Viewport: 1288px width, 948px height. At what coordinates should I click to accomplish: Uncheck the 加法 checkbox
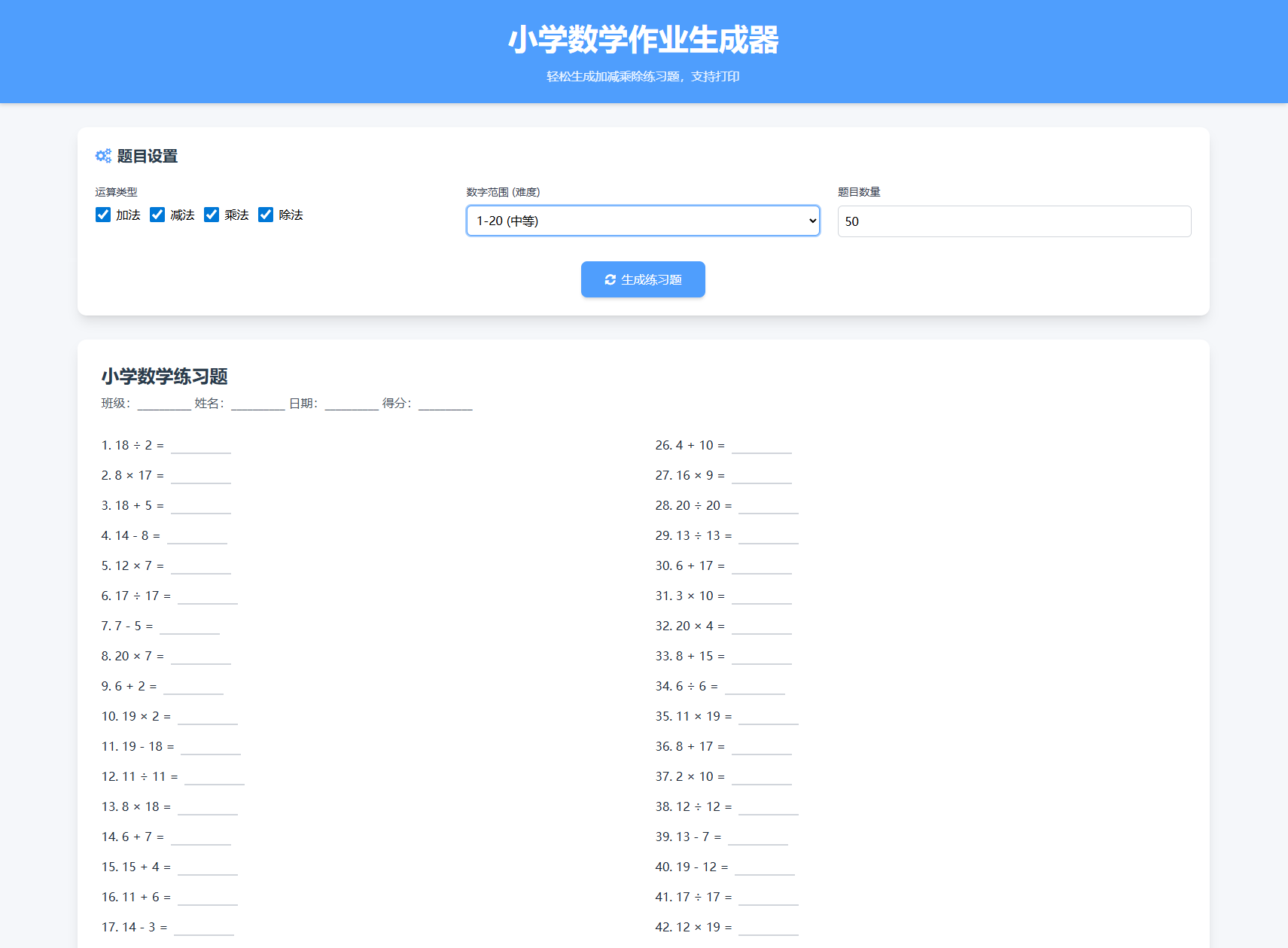point(102,215)
